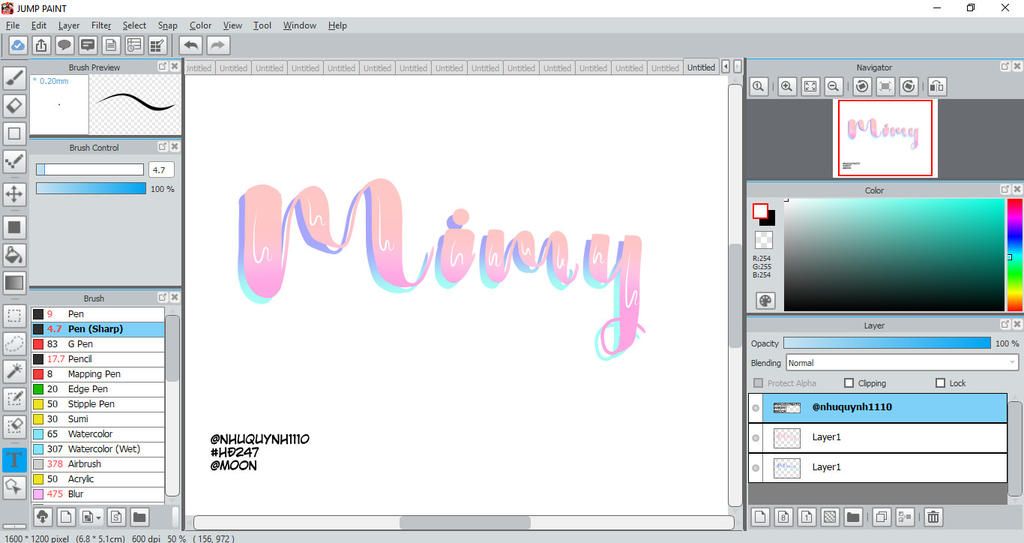Click the horizontal canvas scrollbar
Viewport: 1024px width, 543px height.
pos(464,522)
